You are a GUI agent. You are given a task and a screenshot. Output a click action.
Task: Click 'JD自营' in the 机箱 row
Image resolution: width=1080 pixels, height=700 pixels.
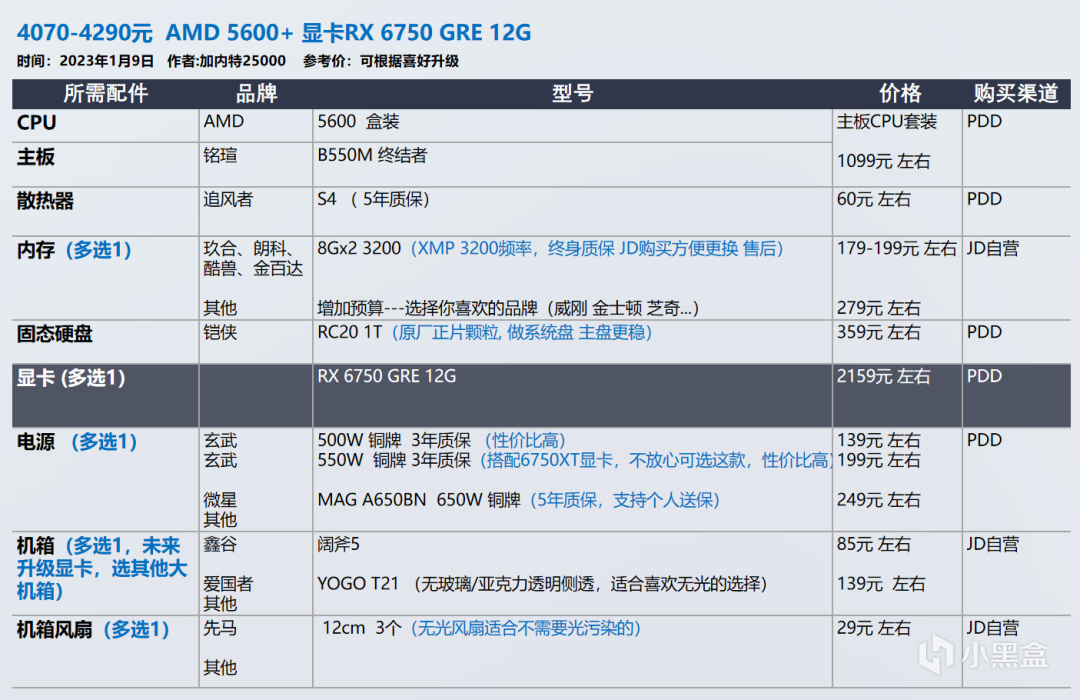[993, 544]
